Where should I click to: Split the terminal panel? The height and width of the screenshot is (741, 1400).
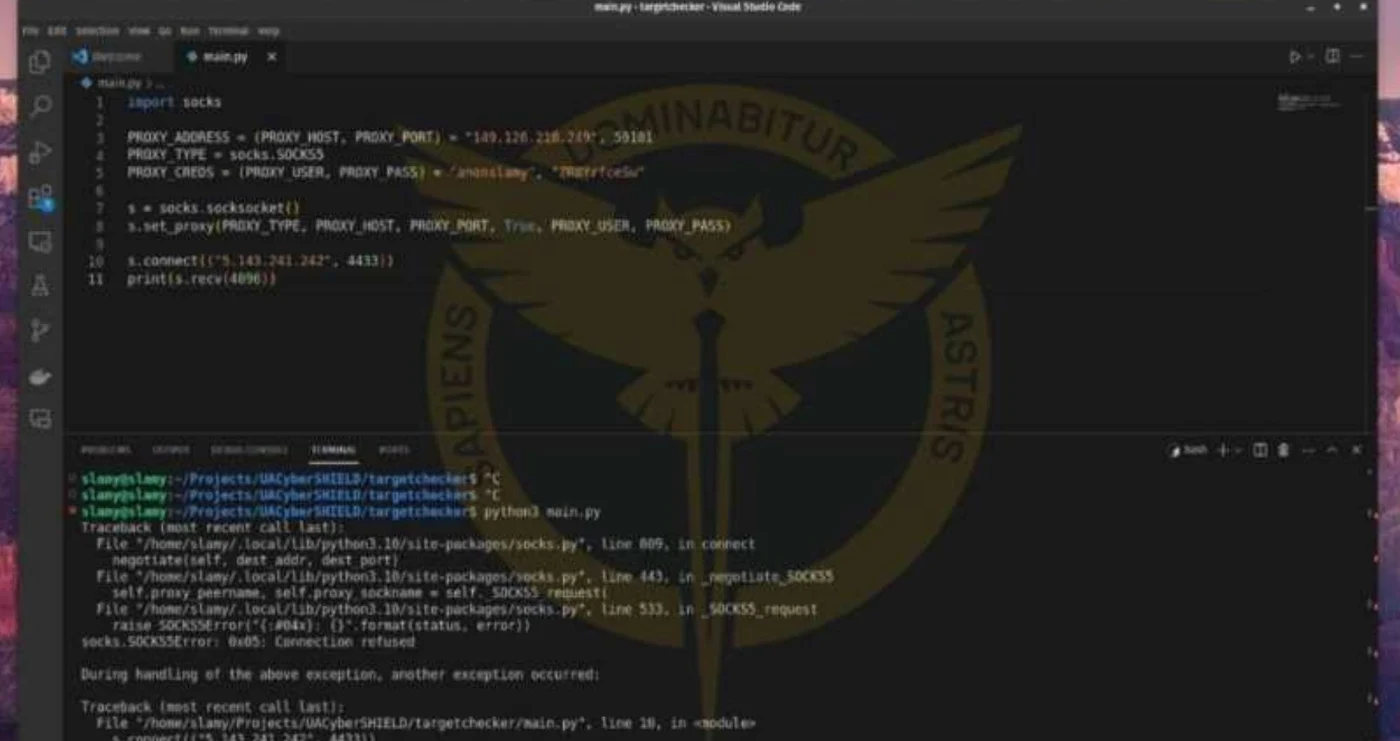coord(1260,451)
